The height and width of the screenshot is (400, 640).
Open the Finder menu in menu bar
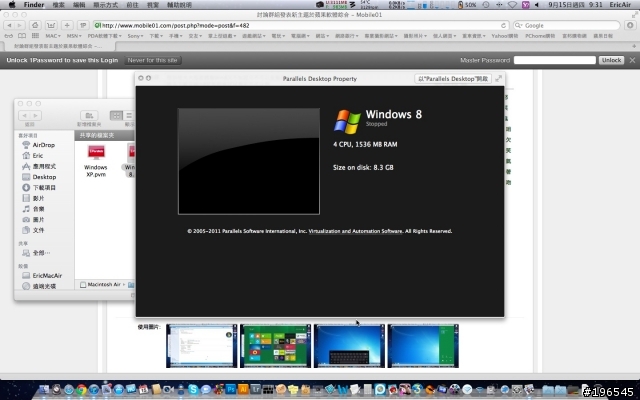pyautogui.click(x=34, y=5)
